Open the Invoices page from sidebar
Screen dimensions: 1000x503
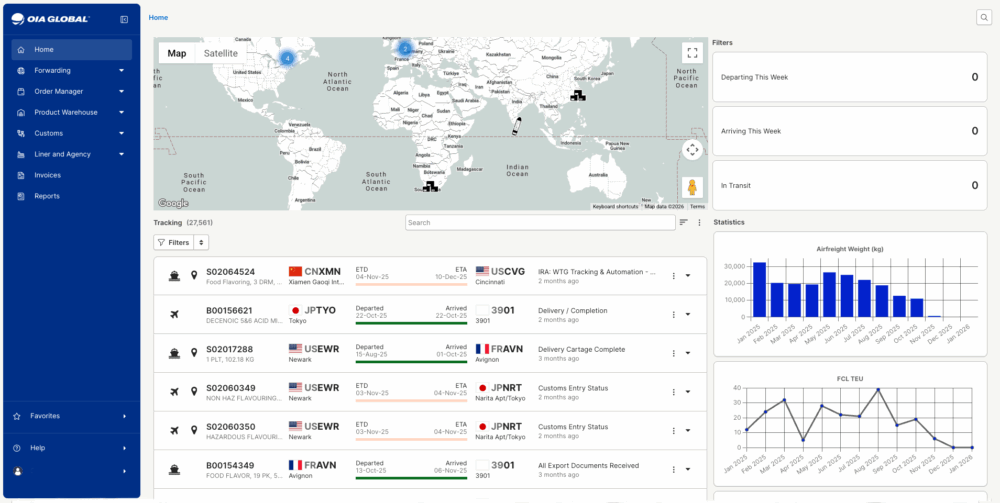click(x=47, y=175)
